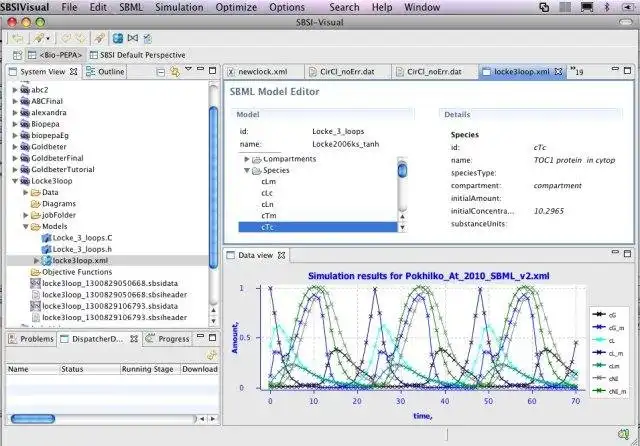Expand Compartments in the model tree
640x446 pixels.
(x=247, y=159)
